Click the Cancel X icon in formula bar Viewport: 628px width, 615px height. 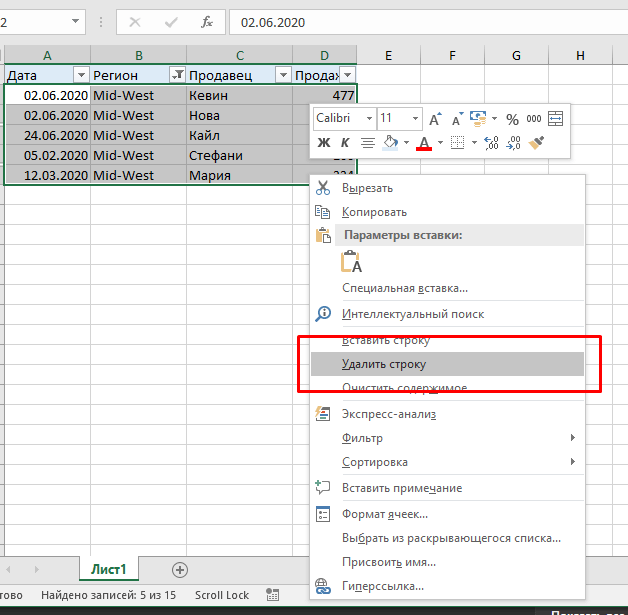(x=135, y=22)
